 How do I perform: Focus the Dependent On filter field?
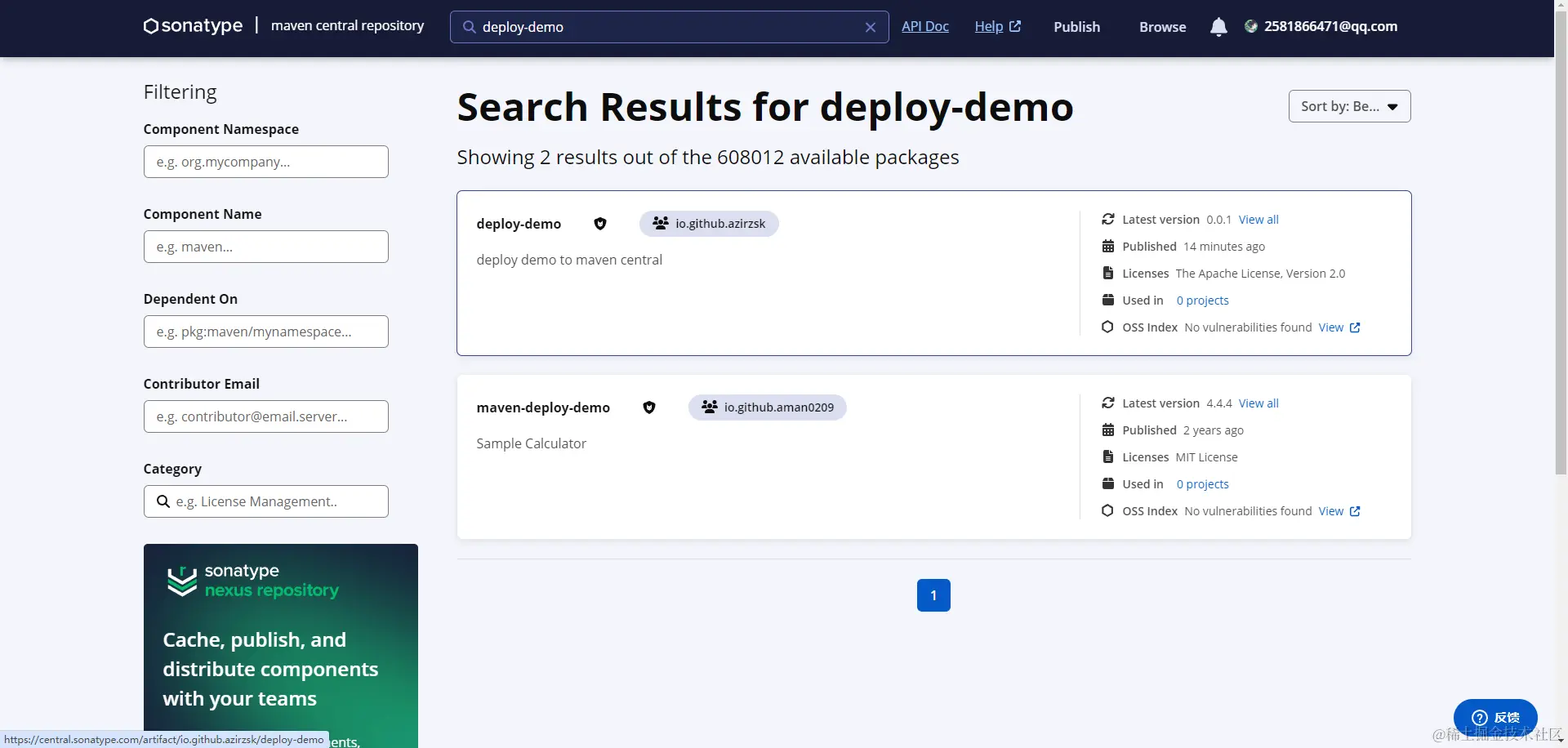pyautogui.click(x=265, y=332)
